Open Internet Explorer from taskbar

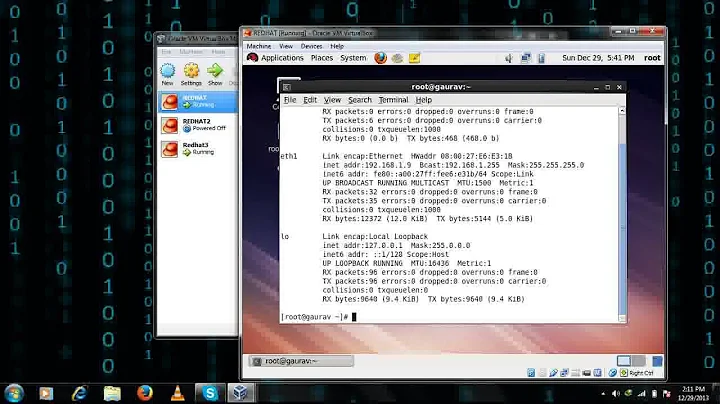pyautogui.click(x=79, y=393)
